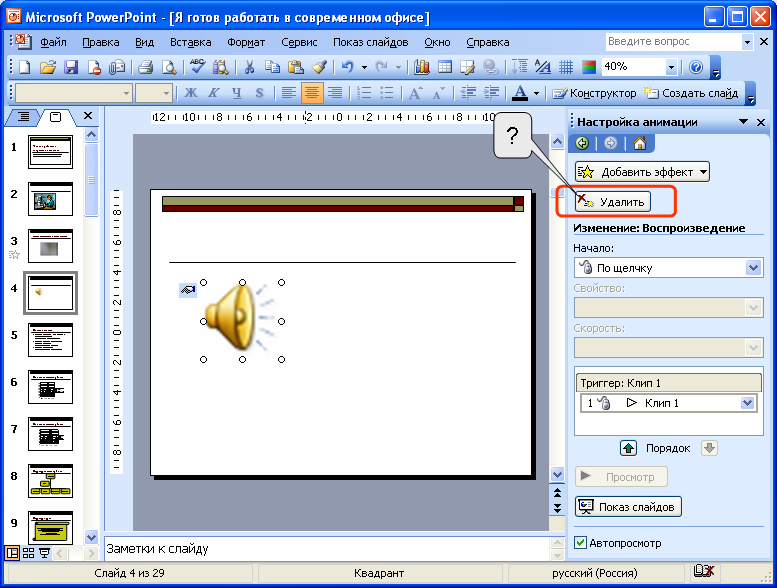
Task: Click the color/grayscale icon
Action: (589, 67)
